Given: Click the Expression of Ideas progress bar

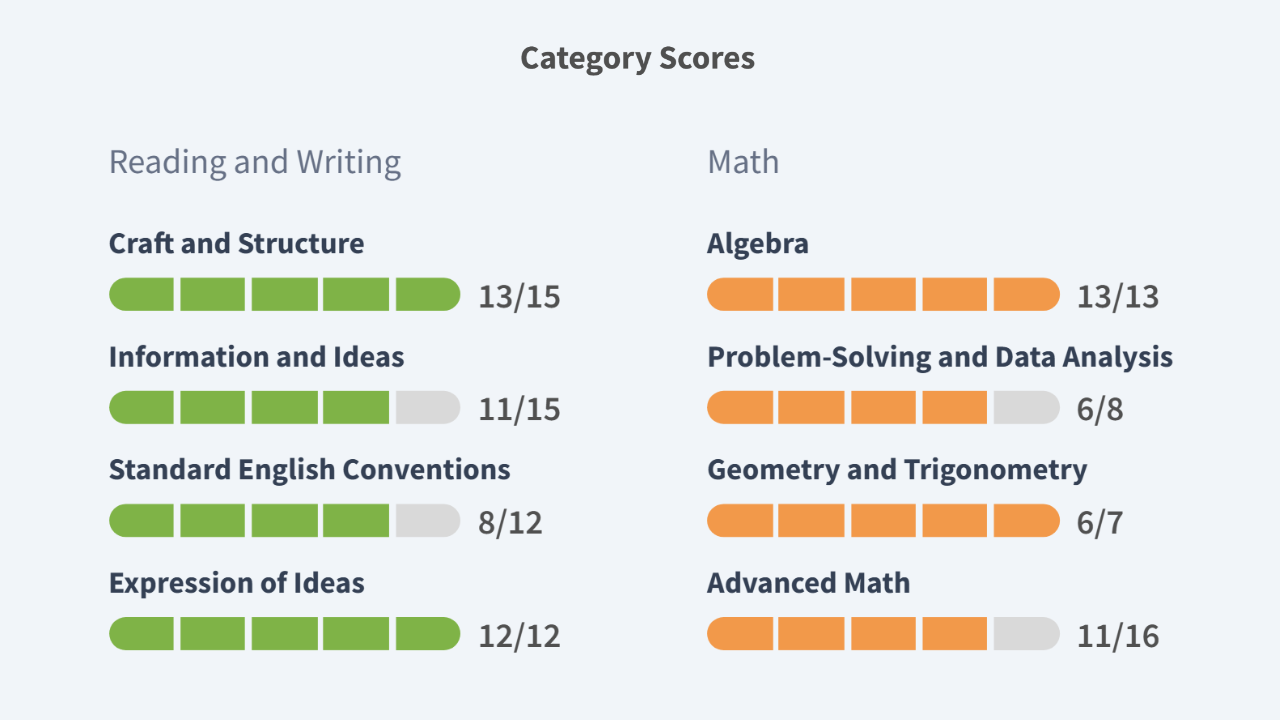Looking at the screenshot, I should (284, 634).
